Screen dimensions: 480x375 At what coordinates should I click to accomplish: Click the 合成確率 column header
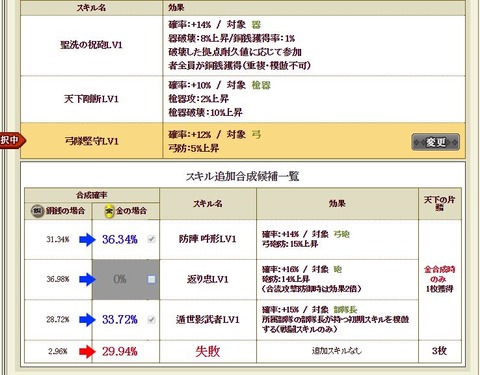[91, 195]
